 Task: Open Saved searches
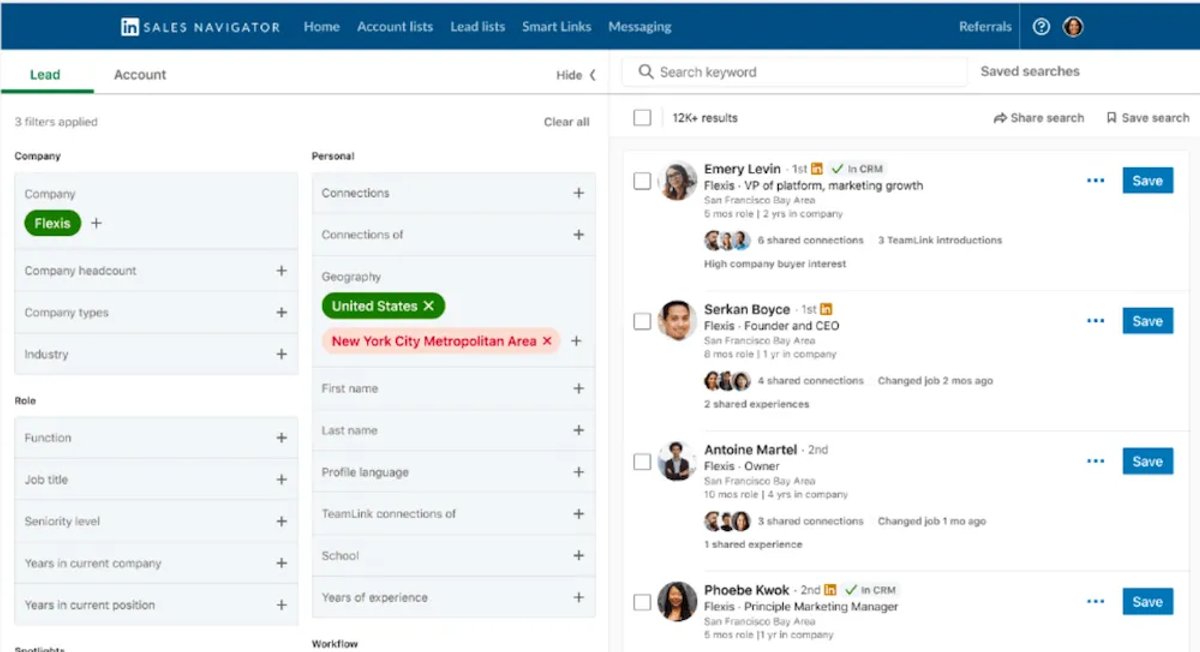1030,71
